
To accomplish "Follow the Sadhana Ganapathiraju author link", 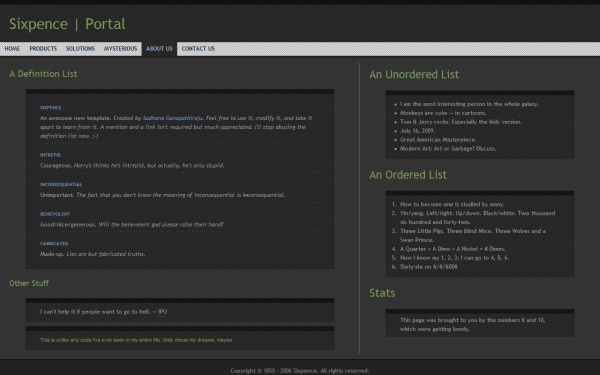I will [x=173, y=118].
